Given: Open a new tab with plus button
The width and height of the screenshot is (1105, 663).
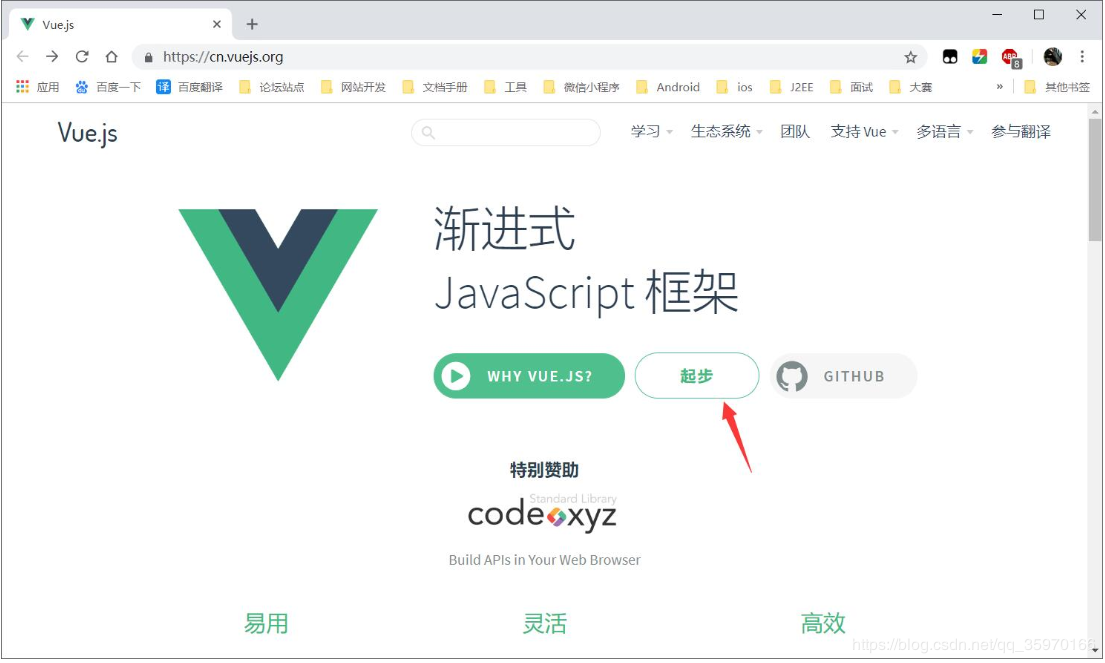Looking at the screenshot, I should pos(252,25).
